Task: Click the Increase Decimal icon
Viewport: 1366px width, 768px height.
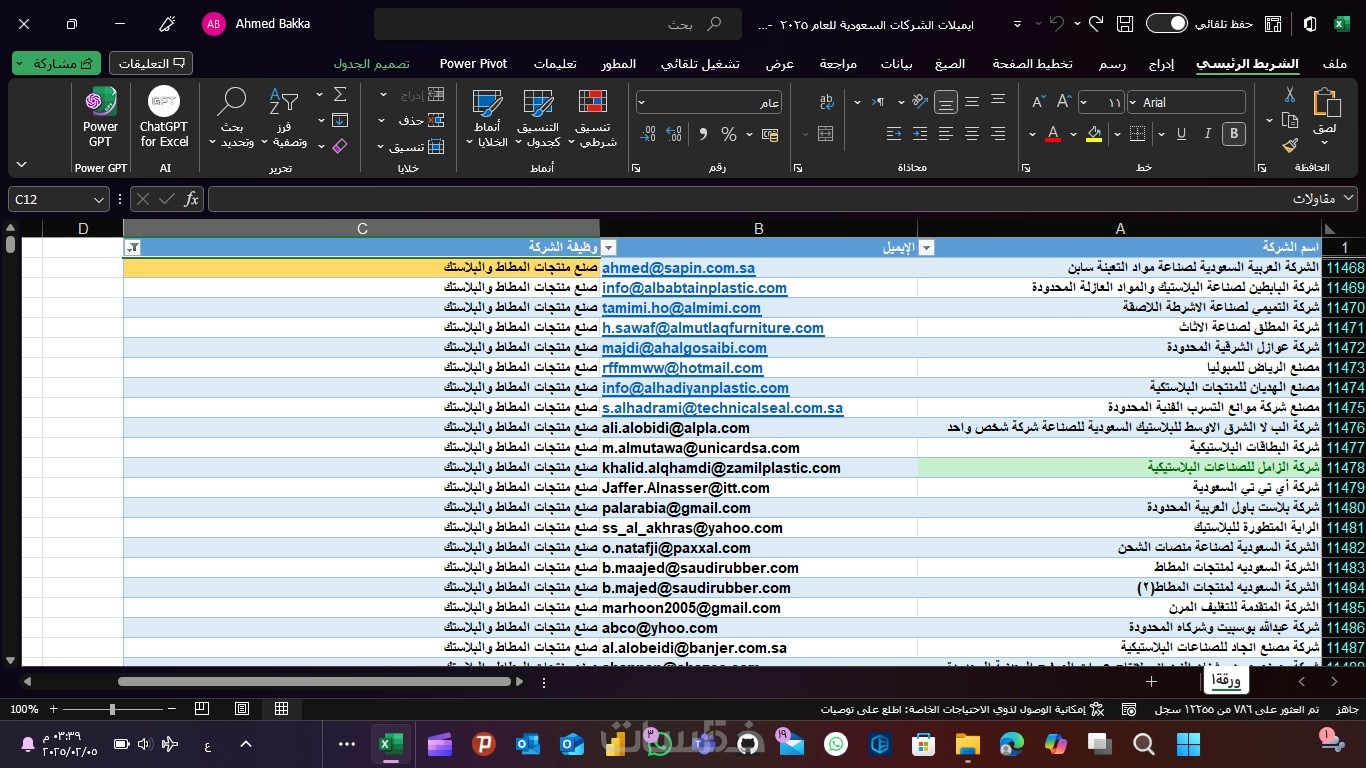Action: pos(675,134)
